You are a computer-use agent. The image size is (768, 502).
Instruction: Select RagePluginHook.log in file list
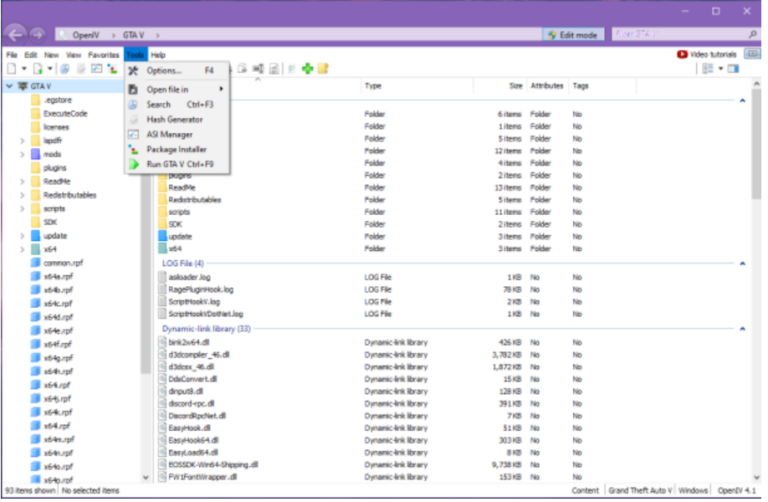point(201,289)
